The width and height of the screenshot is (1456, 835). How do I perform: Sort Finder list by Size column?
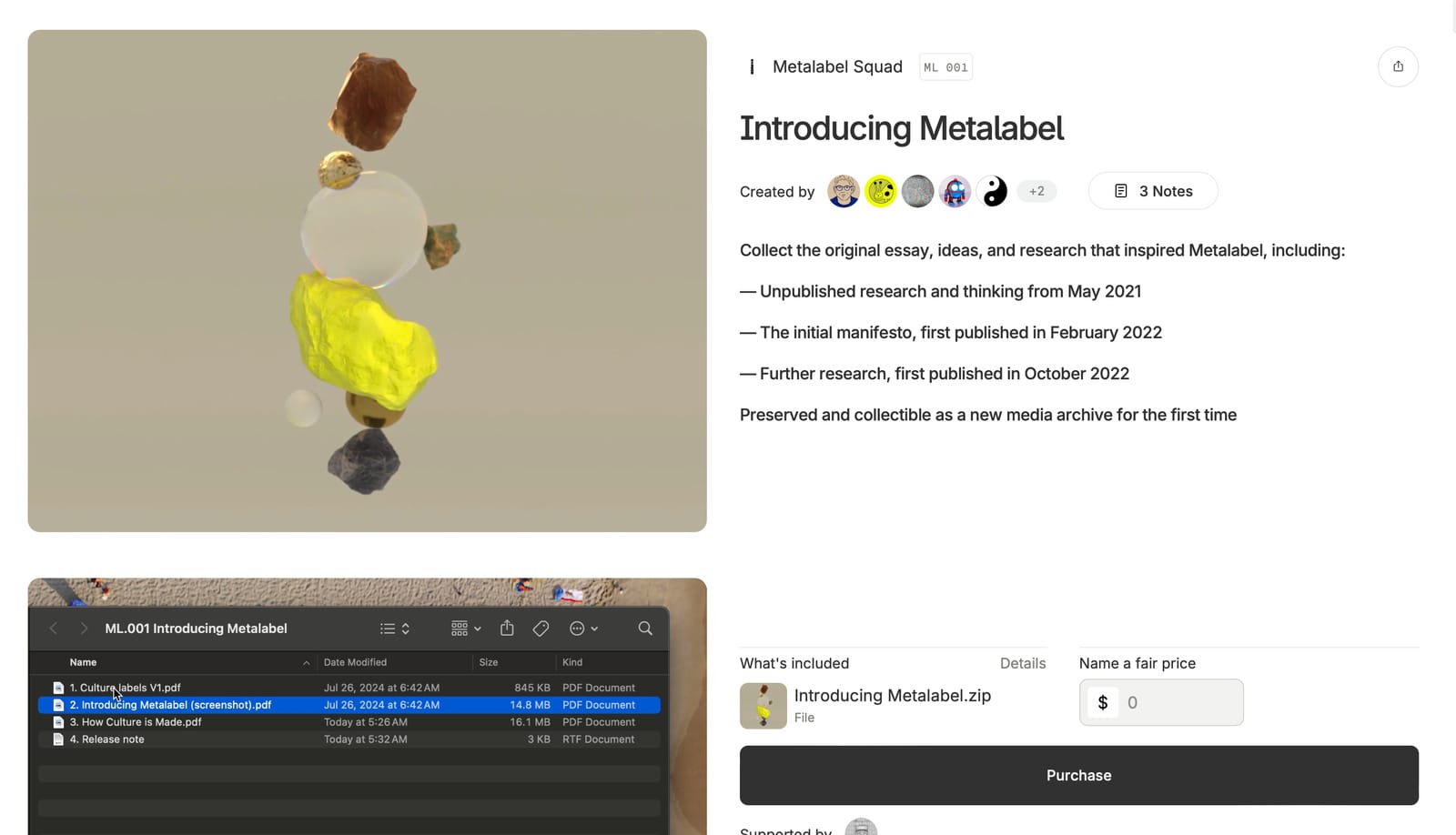(489, 662)
